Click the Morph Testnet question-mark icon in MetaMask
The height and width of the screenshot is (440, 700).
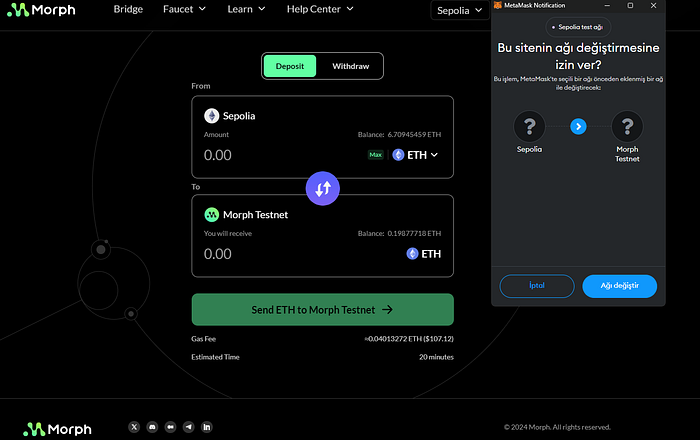pyautogui.click(x=627, y=127)
